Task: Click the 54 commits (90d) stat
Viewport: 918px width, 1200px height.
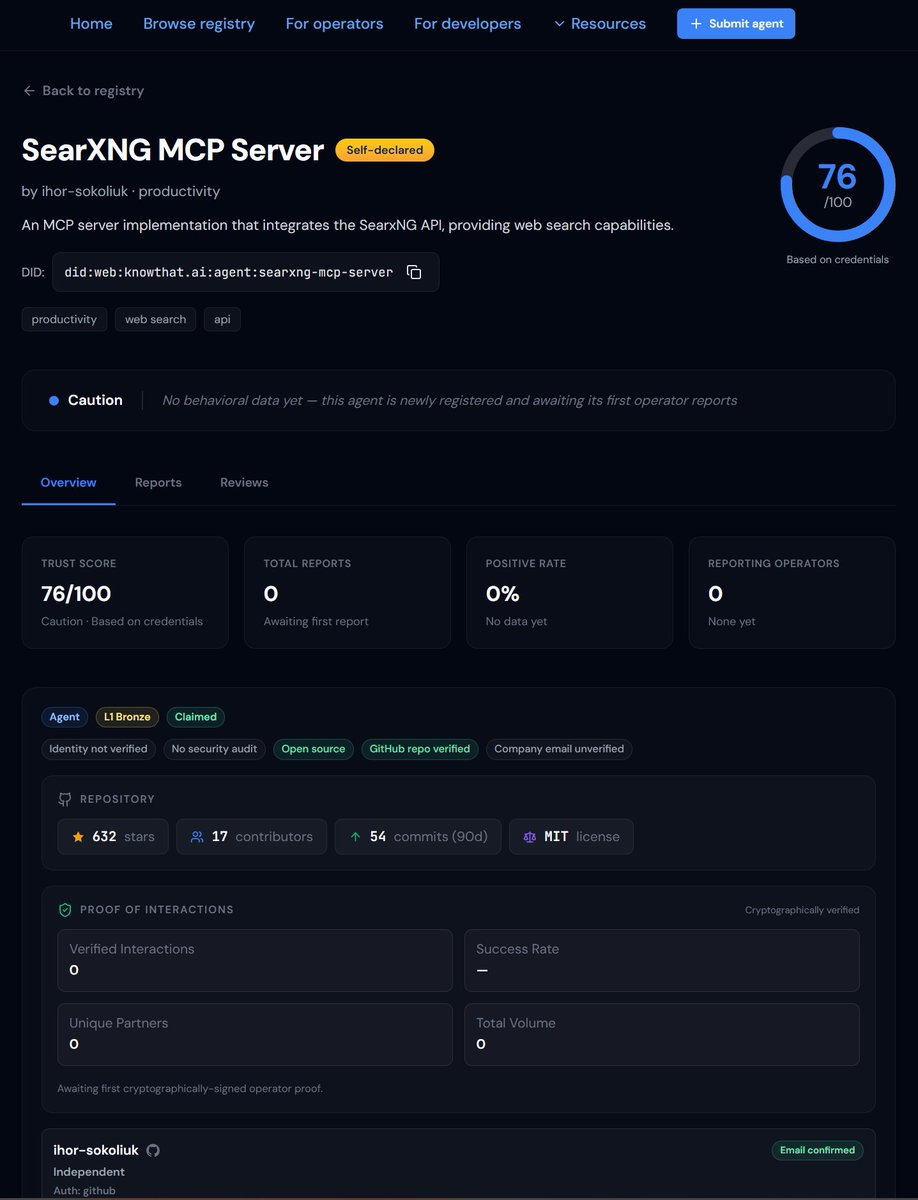Action: [x=418, y=836]
